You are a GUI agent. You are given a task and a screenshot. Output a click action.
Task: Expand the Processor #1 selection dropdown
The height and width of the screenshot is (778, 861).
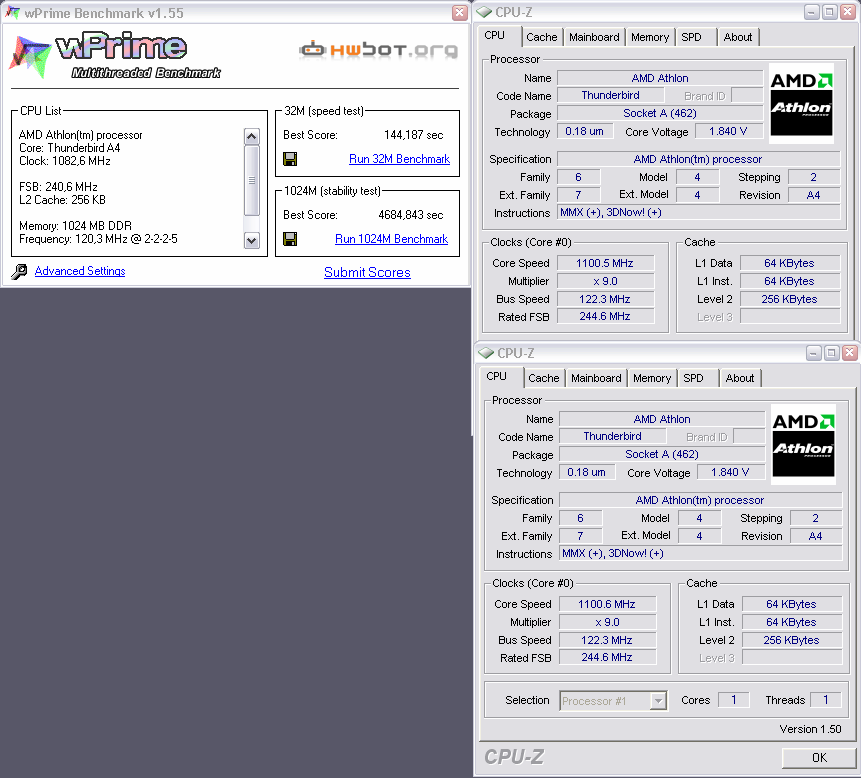tap(658, 701)
